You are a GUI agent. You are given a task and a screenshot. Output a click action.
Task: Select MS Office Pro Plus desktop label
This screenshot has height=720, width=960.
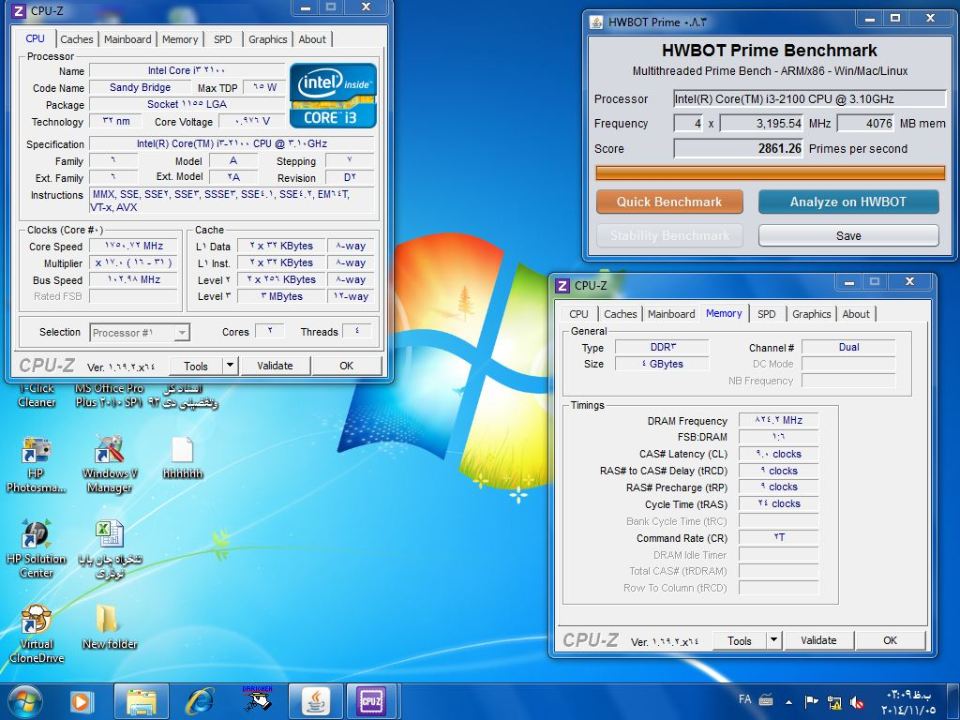(109, 396)
